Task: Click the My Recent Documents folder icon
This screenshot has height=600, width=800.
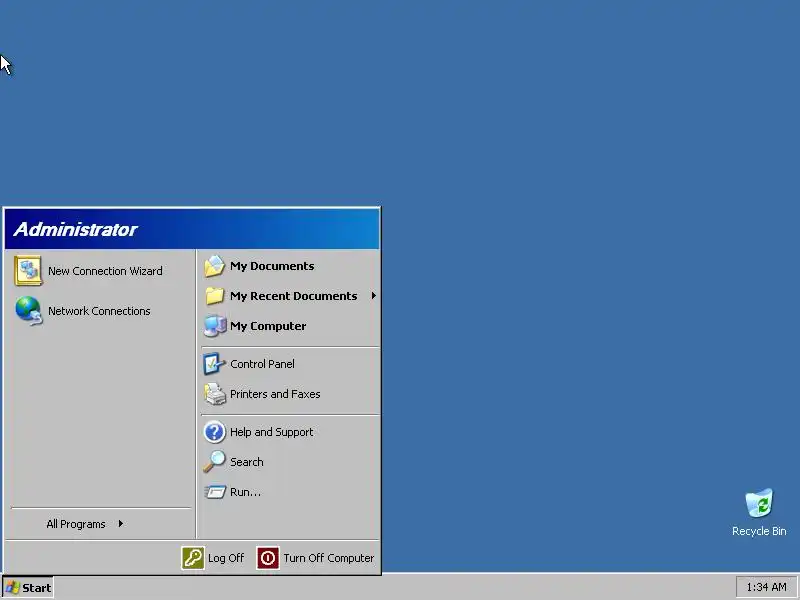Action: [214, 296]
